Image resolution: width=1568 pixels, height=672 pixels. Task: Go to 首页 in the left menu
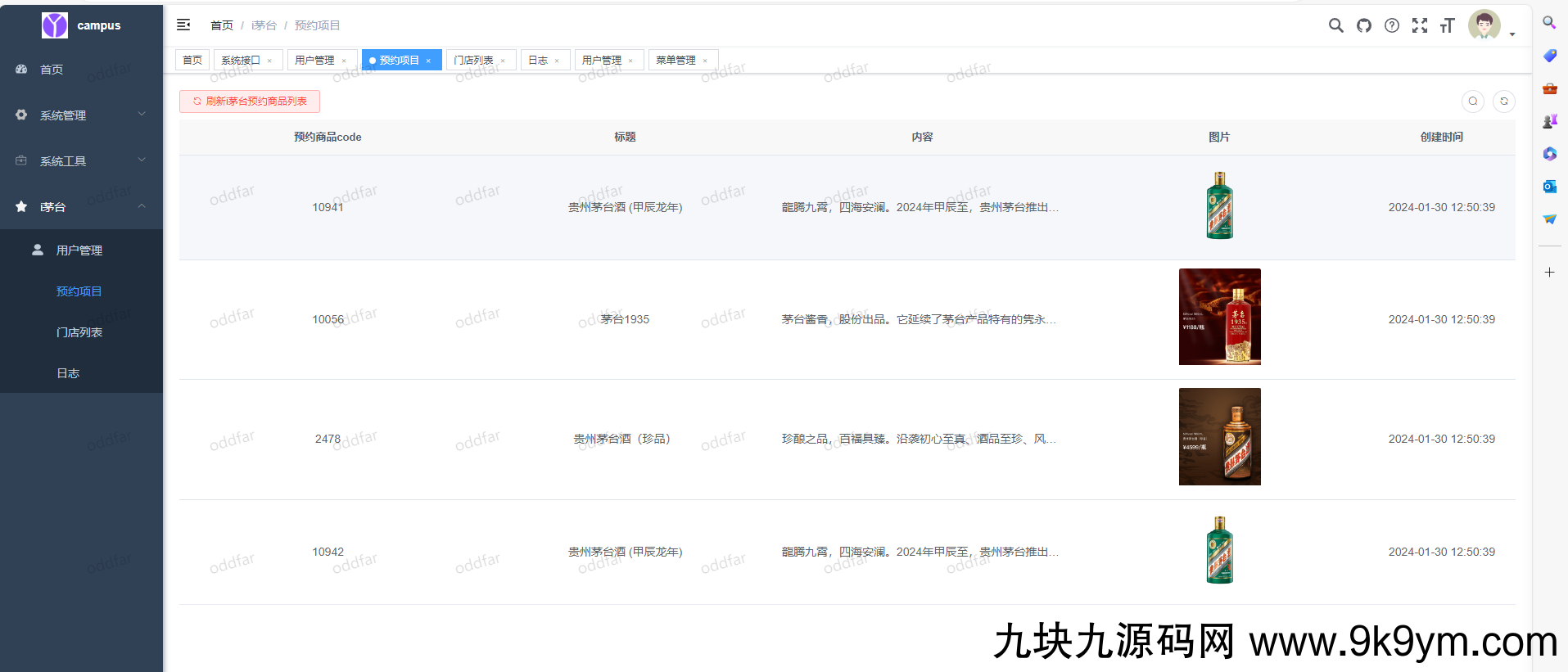tap(81, 70)
